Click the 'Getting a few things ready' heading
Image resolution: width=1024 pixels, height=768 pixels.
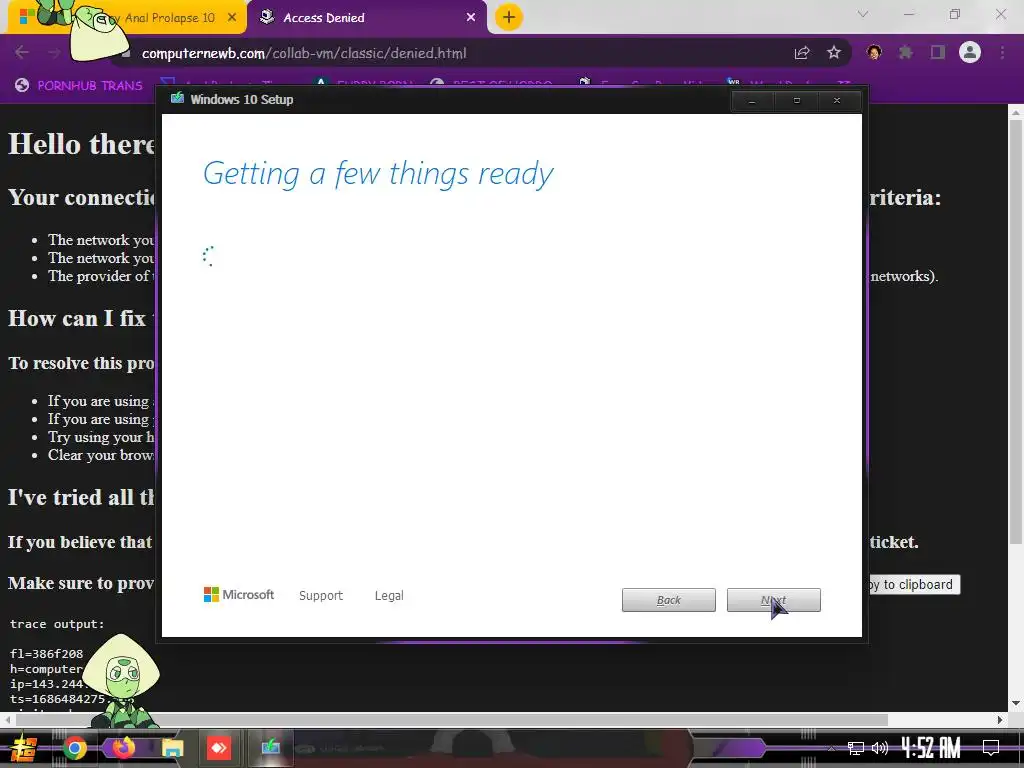click(x=377, y=174)
